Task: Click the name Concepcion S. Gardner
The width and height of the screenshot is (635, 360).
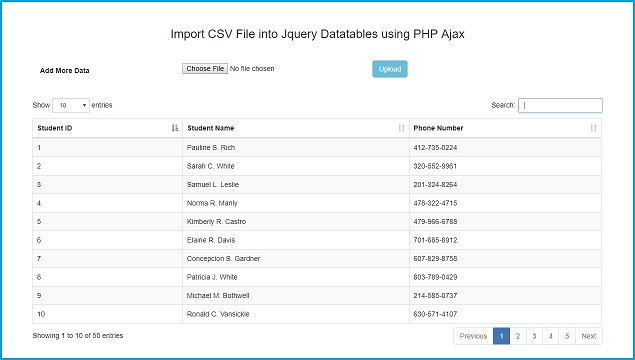Action: pyautogui.click(x=224, y=258)
